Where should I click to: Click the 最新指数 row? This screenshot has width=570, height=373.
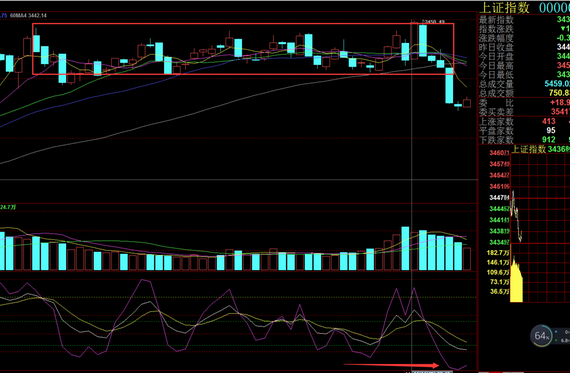click(x=524, y=19)
